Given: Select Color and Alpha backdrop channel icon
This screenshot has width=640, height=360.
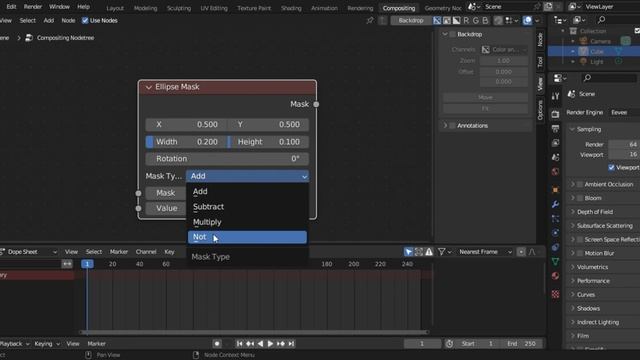Looking at the screenshot, I should pyautogui.click(x=437, y=20).
